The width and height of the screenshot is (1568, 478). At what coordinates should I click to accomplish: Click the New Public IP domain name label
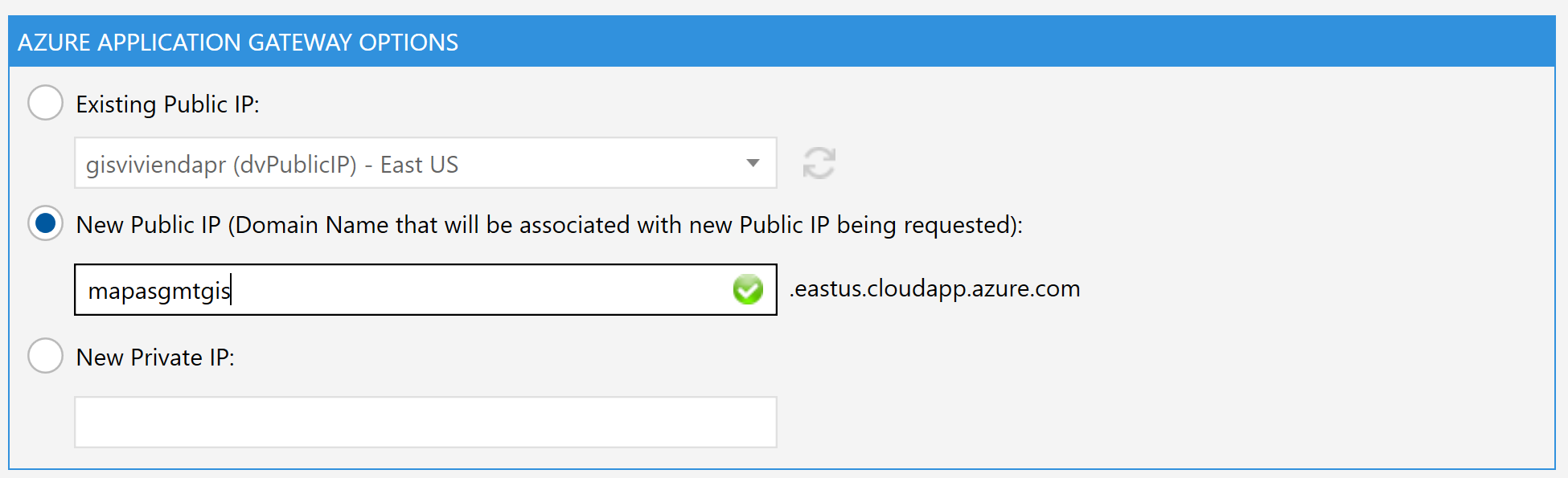click(x=549, y=225)
